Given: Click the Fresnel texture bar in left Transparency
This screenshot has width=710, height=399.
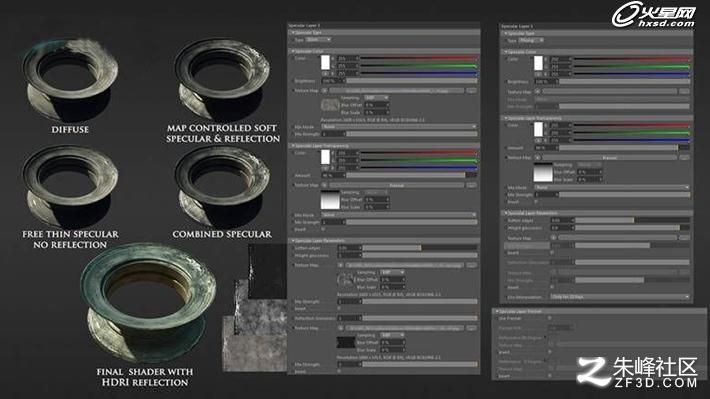Looking at the screenshot, I should point(397,185).
